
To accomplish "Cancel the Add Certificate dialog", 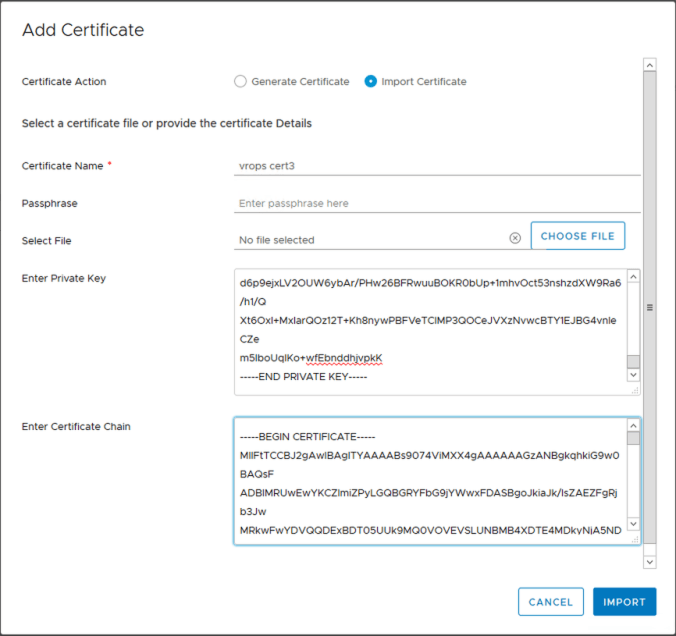I will click(550, 602).
